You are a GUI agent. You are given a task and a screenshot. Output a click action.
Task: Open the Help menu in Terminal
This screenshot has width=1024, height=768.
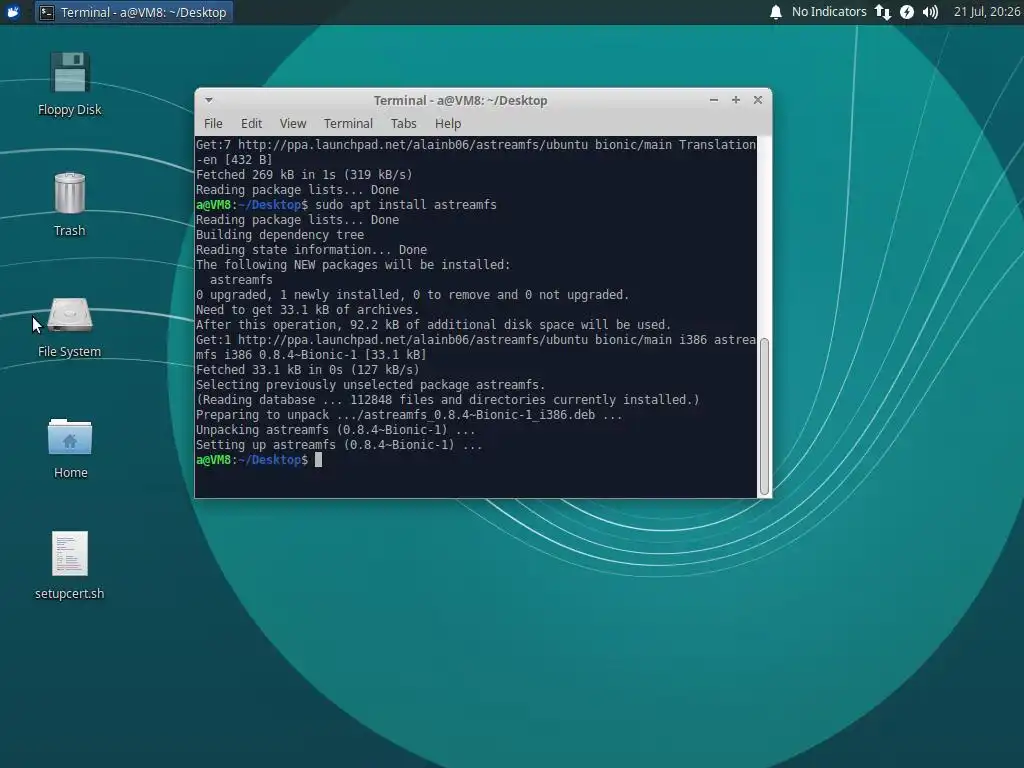tap(448, 123)
